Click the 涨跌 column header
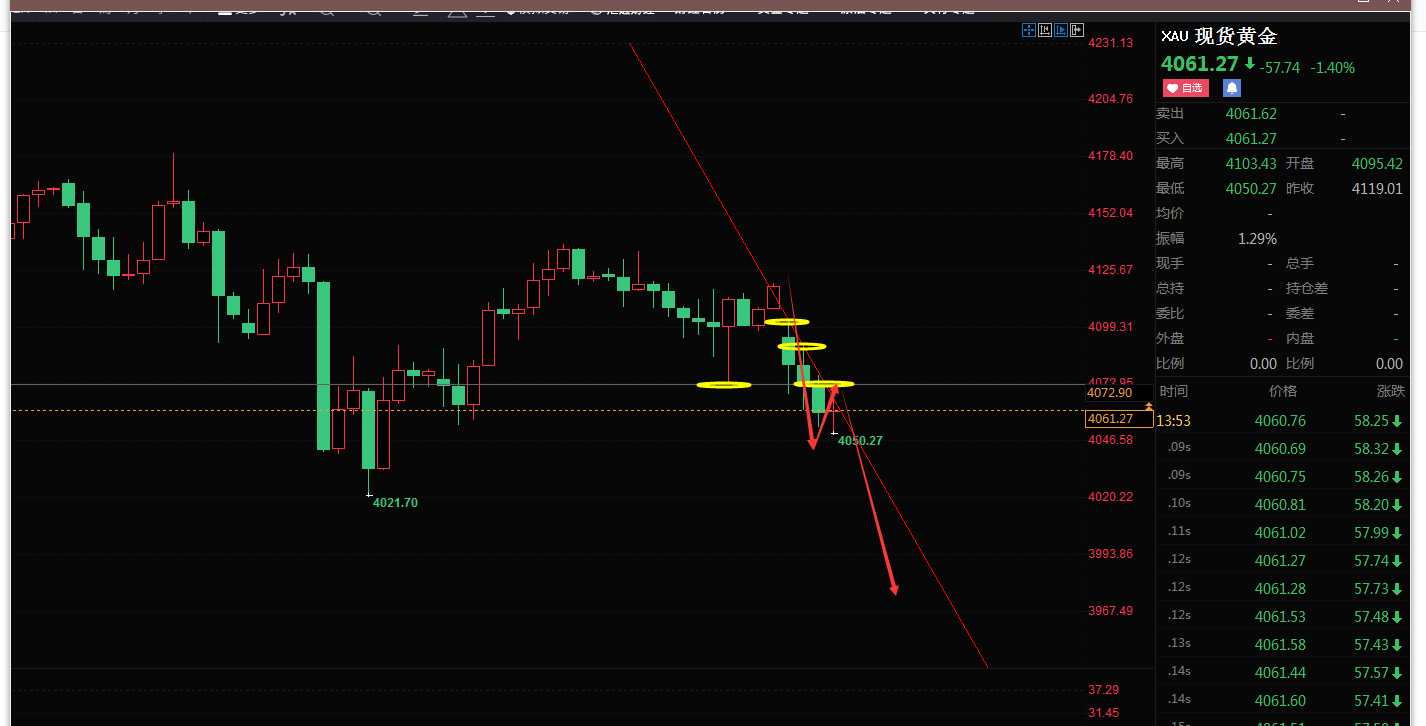The image size is (1426, 726). [x=1390, y=391]
